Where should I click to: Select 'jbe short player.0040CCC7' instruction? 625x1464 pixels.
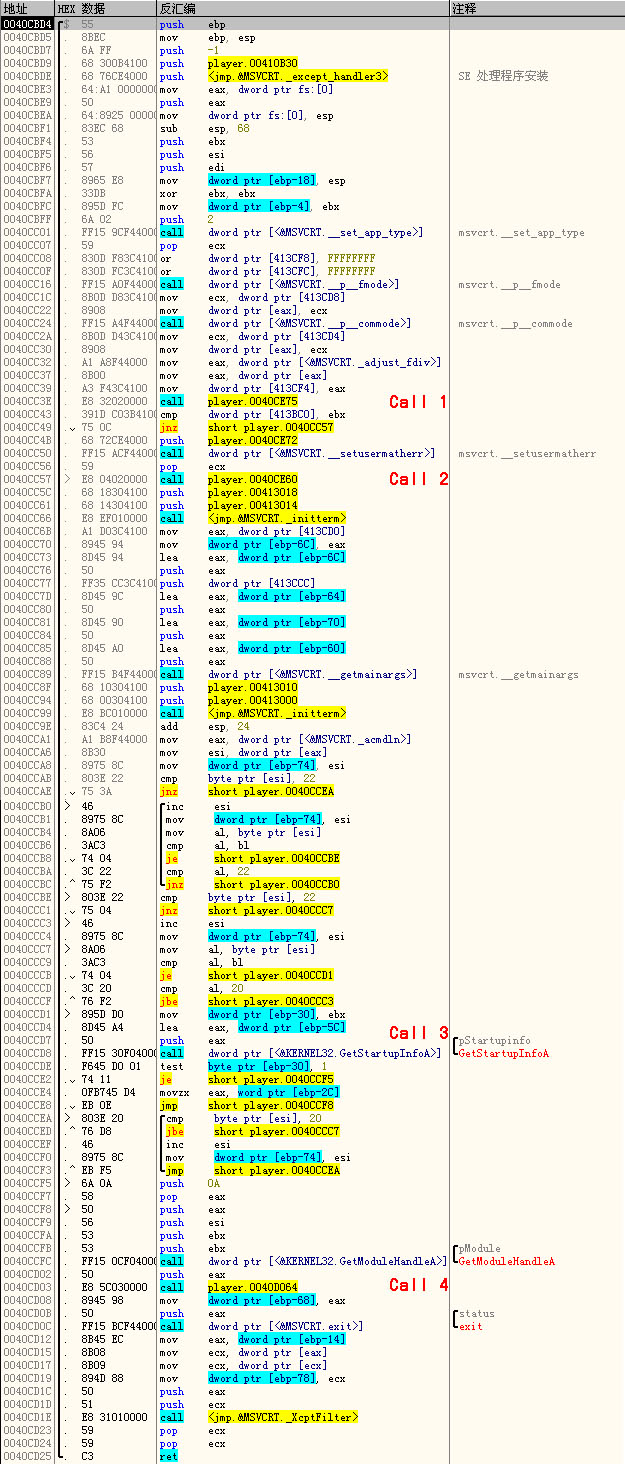pyautogui.click(x=252, y=1131)
